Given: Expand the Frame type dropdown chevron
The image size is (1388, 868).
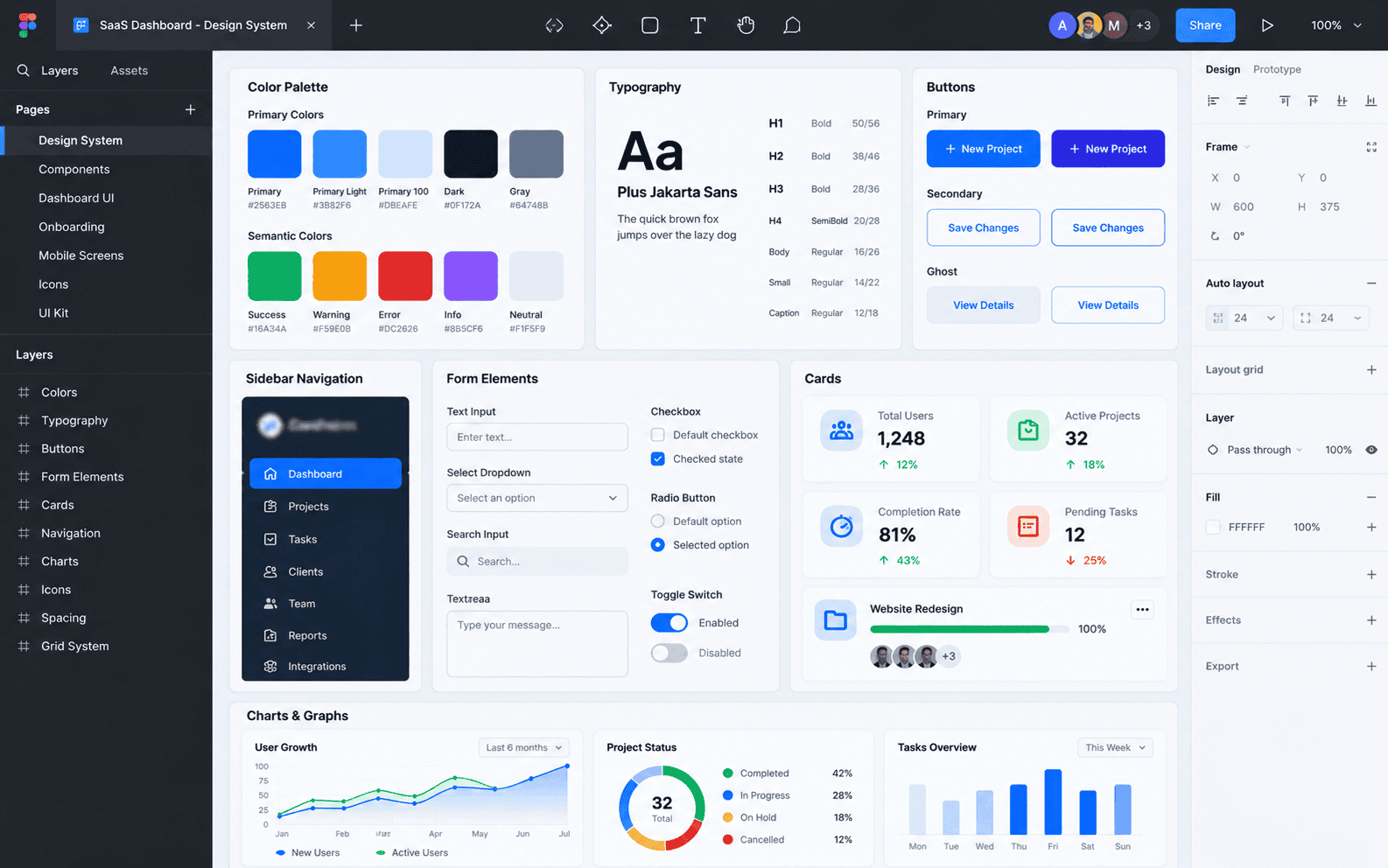Looking at the screenshot, I should pyautogui.click(x=1247, y=147).
